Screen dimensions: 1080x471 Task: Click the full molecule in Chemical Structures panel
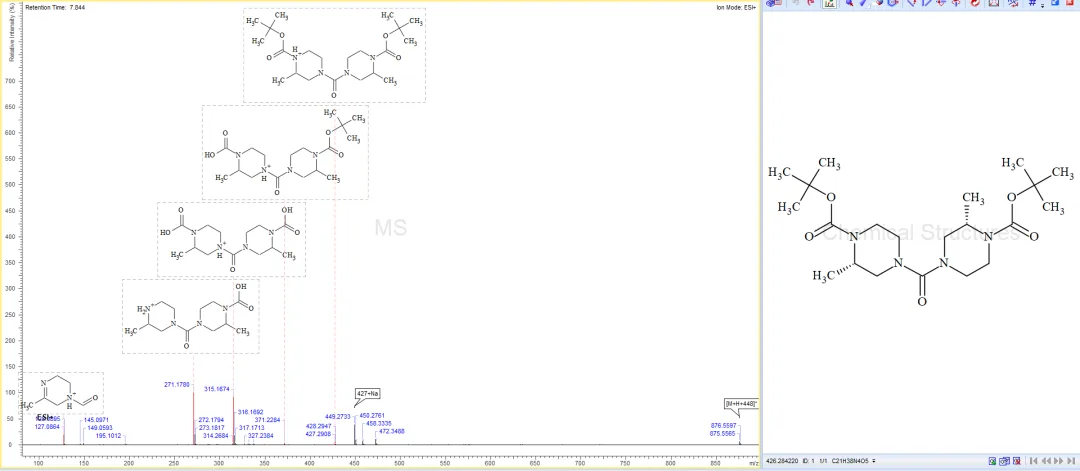[922, 231]
